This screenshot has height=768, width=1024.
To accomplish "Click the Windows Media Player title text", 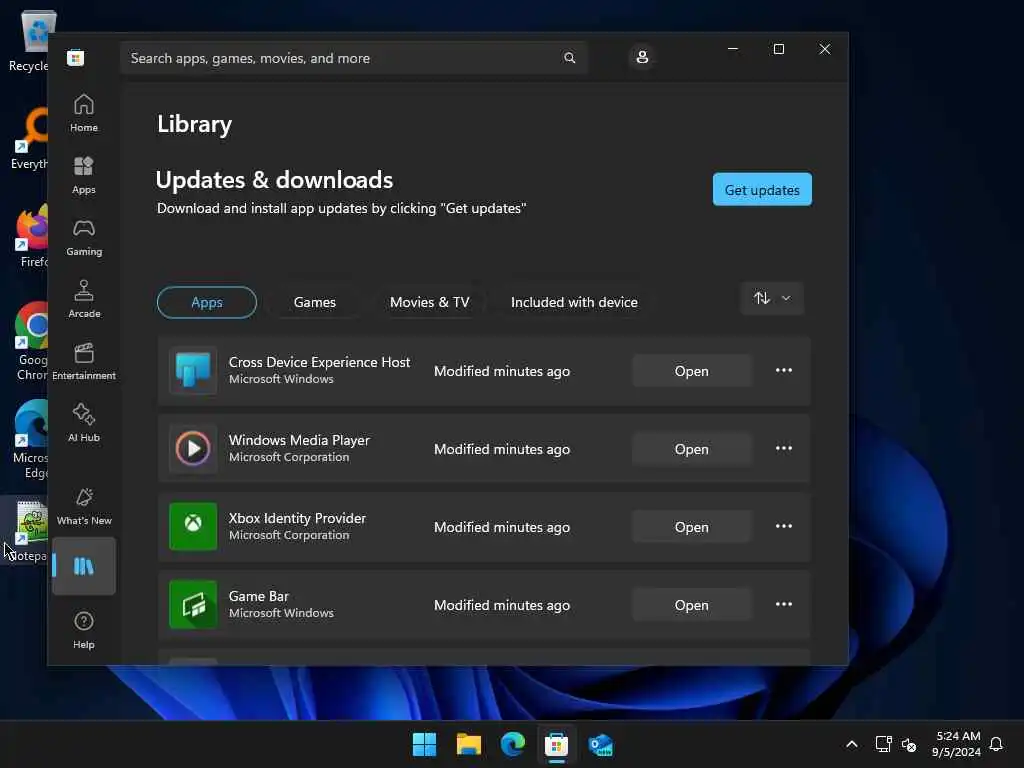I will coord(299,440).
